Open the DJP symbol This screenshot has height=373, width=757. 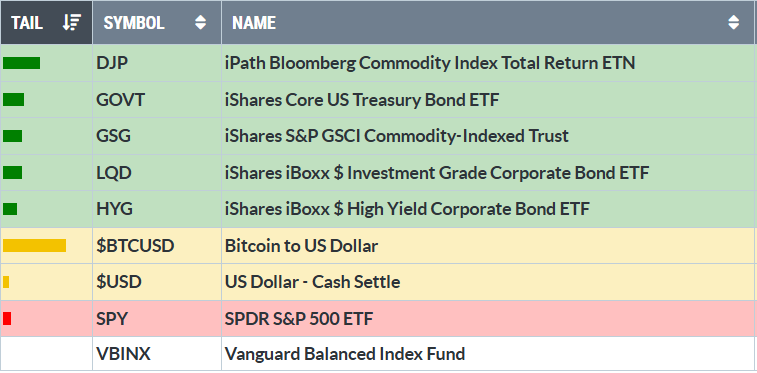click(112, 63)
